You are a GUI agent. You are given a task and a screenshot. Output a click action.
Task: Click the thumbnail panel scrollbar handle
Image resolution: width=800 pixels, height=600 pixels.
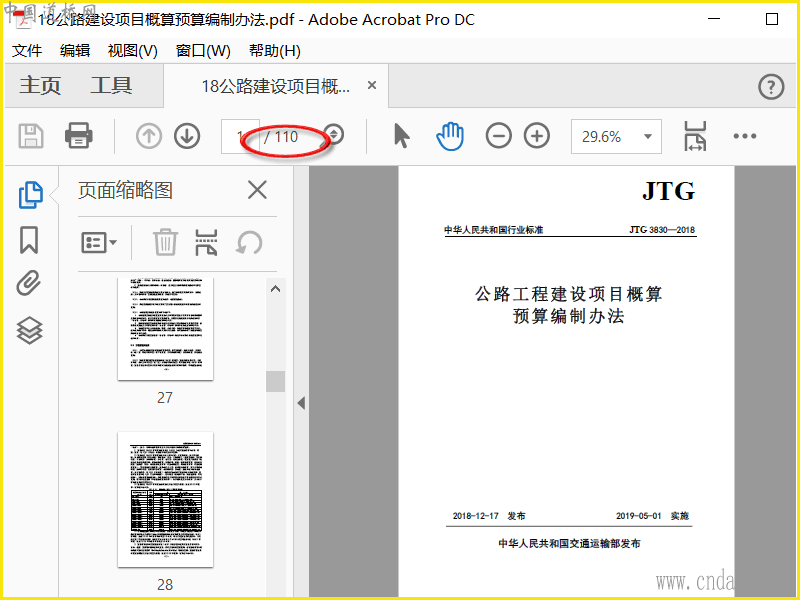pyautogui.click(x=276, y=381)
